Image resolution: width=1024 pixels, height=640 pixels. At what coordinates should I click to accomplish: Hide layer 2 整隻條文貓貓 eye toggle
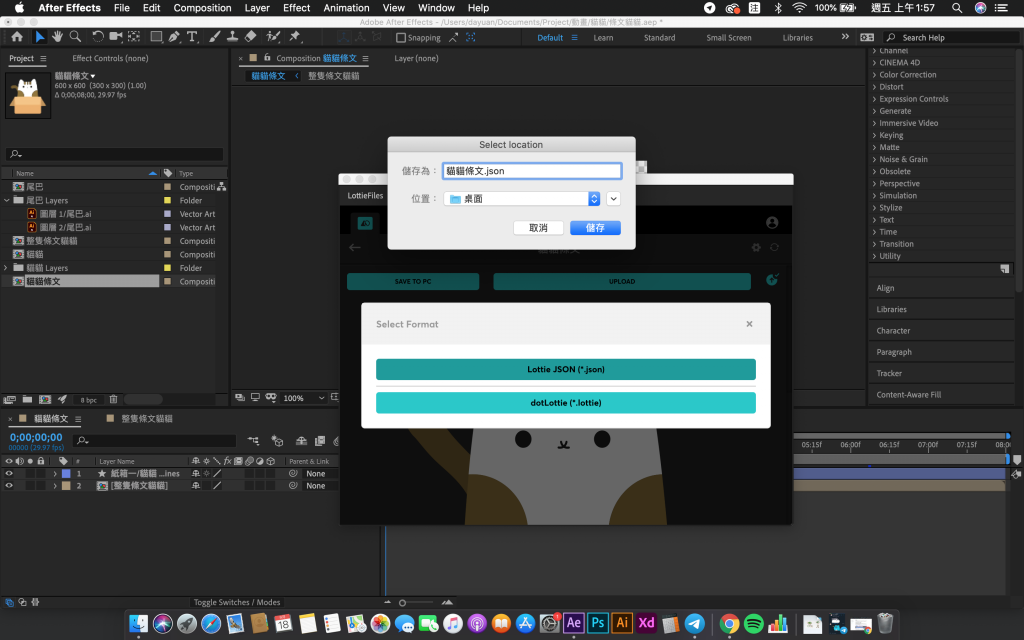[9, 486]
